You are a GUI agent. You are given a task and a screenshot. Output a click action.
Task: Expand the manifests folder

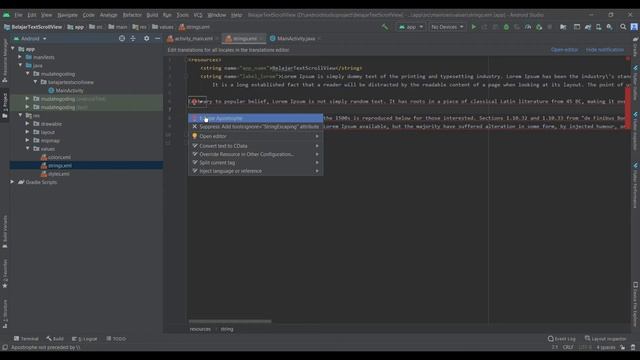click(20, 57)
